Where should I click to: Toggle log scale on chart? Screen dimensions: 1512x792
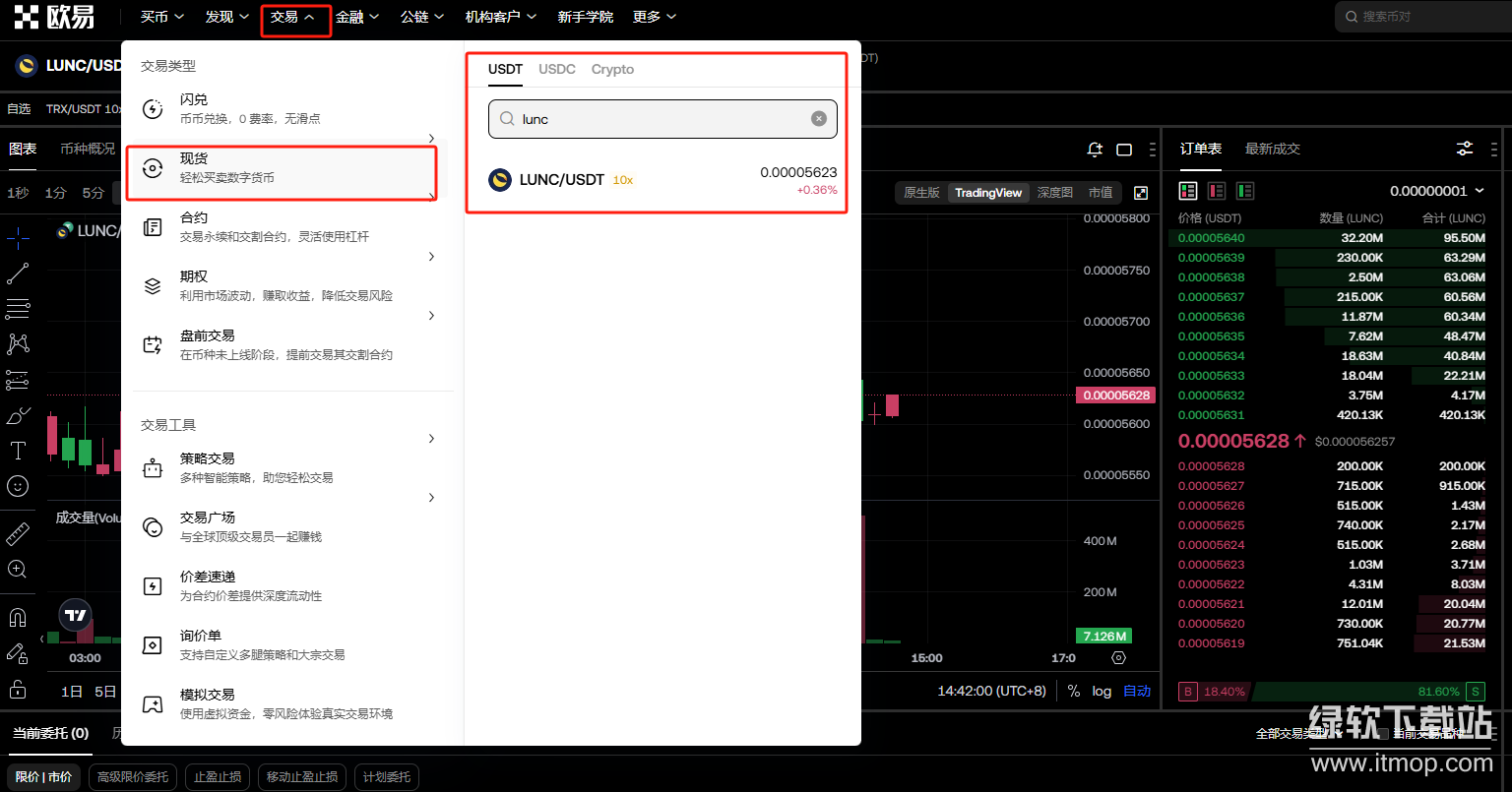point(1102,691)
